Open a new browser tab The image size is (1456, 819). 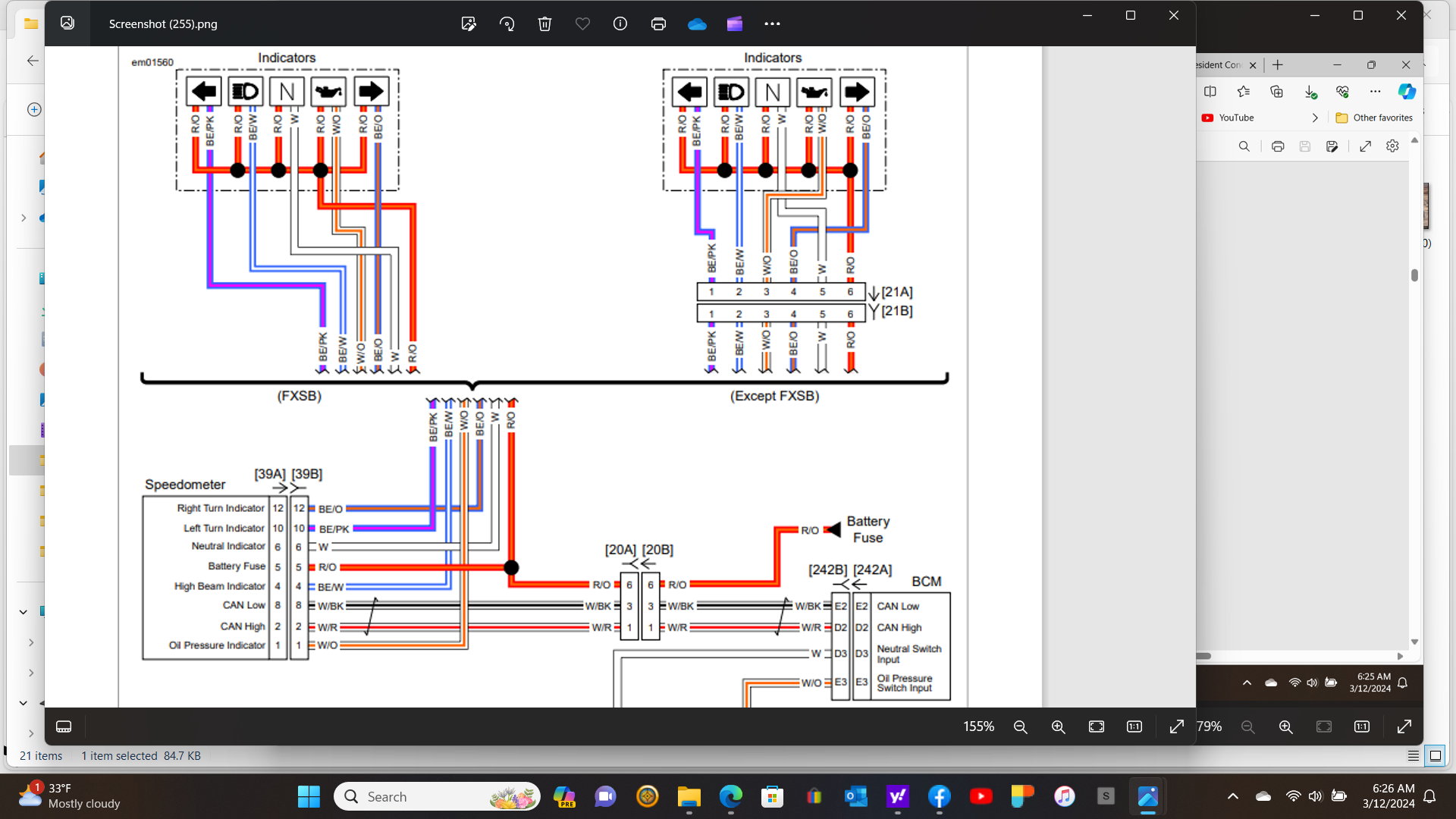(x=1278, y=64)
